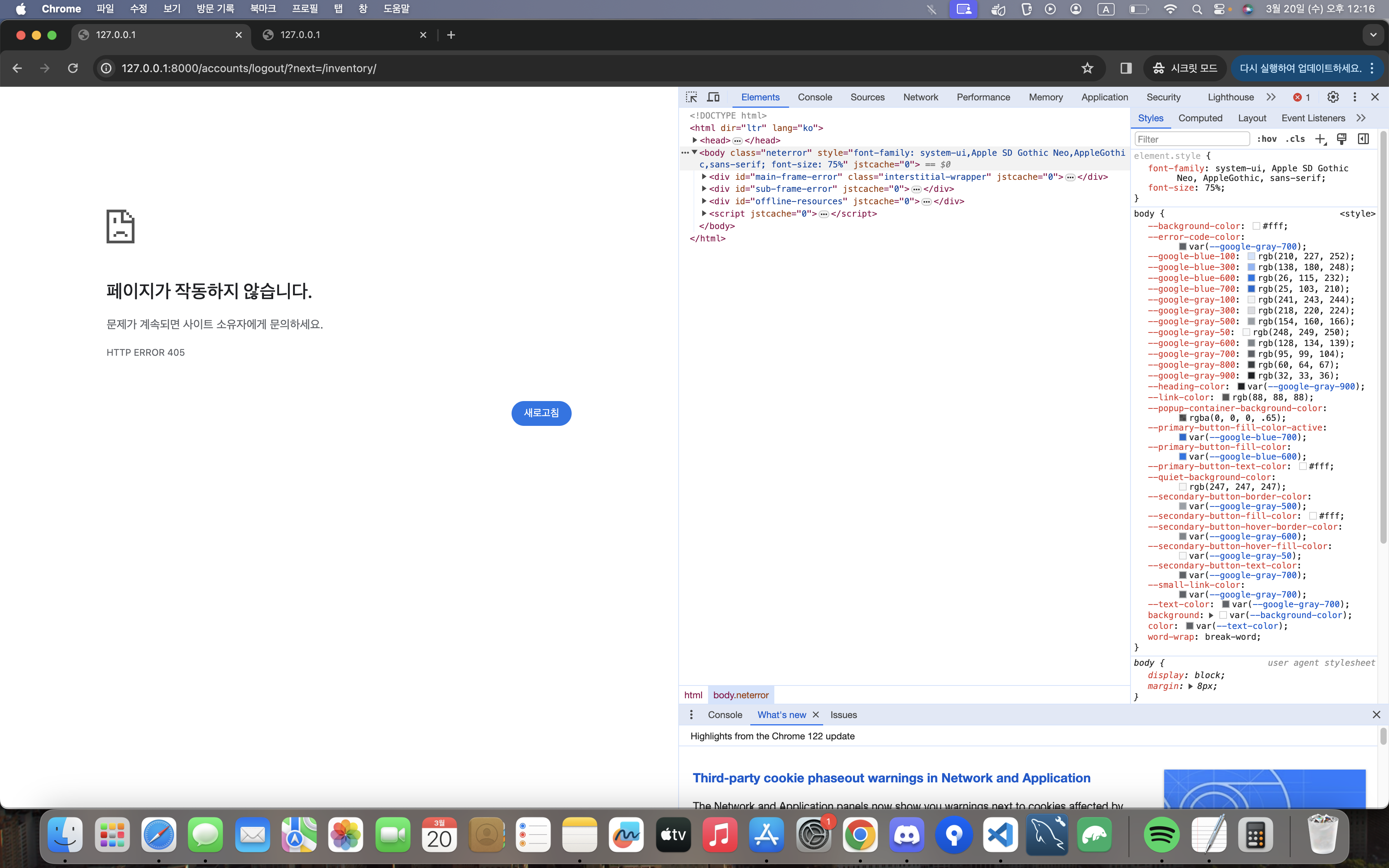Screen dimensions: 1389x868
Task: Click the bookmark star icon
Action: [1087, 68]
